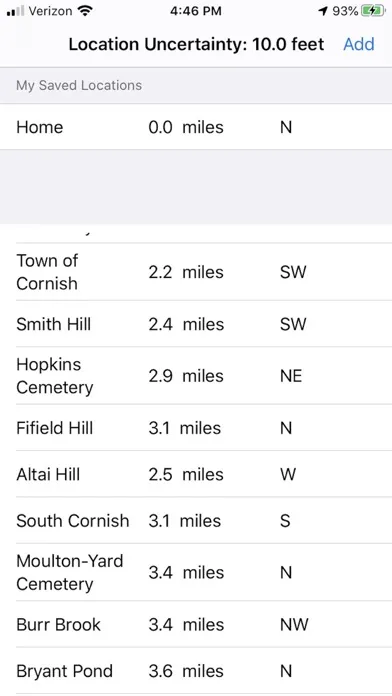Select the Town of Cornish row
Screen dimensions: 392x696
(196, 272)
